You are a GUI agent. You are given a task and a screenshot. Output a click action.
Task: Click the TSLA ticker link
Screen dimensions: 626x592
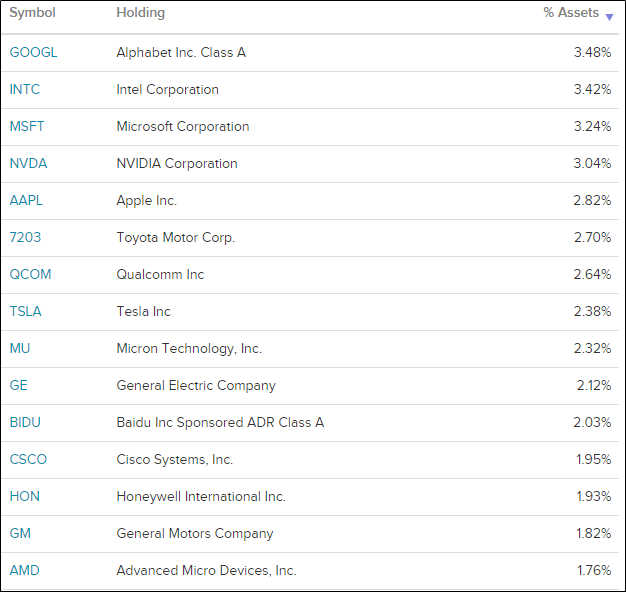[26, 311]
